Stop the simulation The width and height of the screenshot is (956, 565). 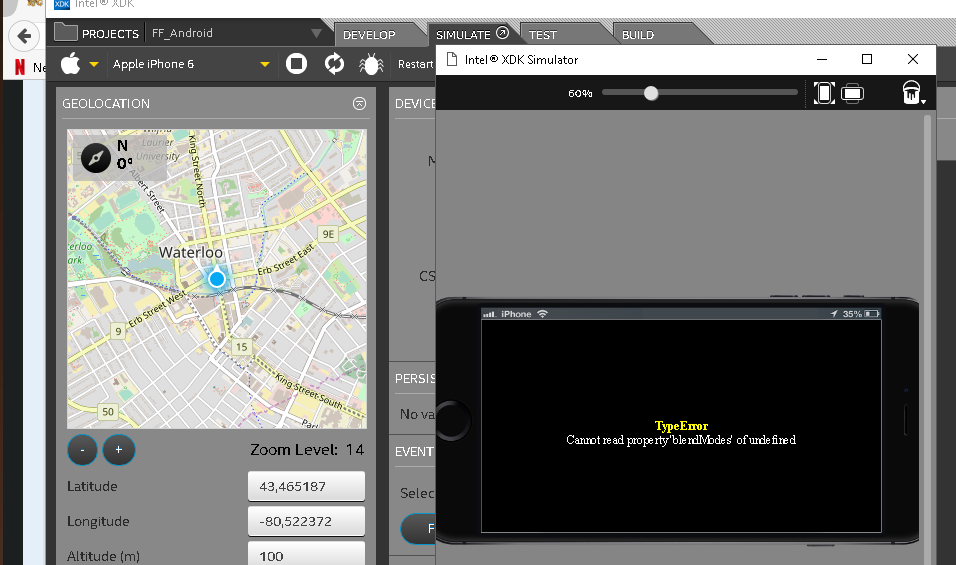tap(296, 63)
